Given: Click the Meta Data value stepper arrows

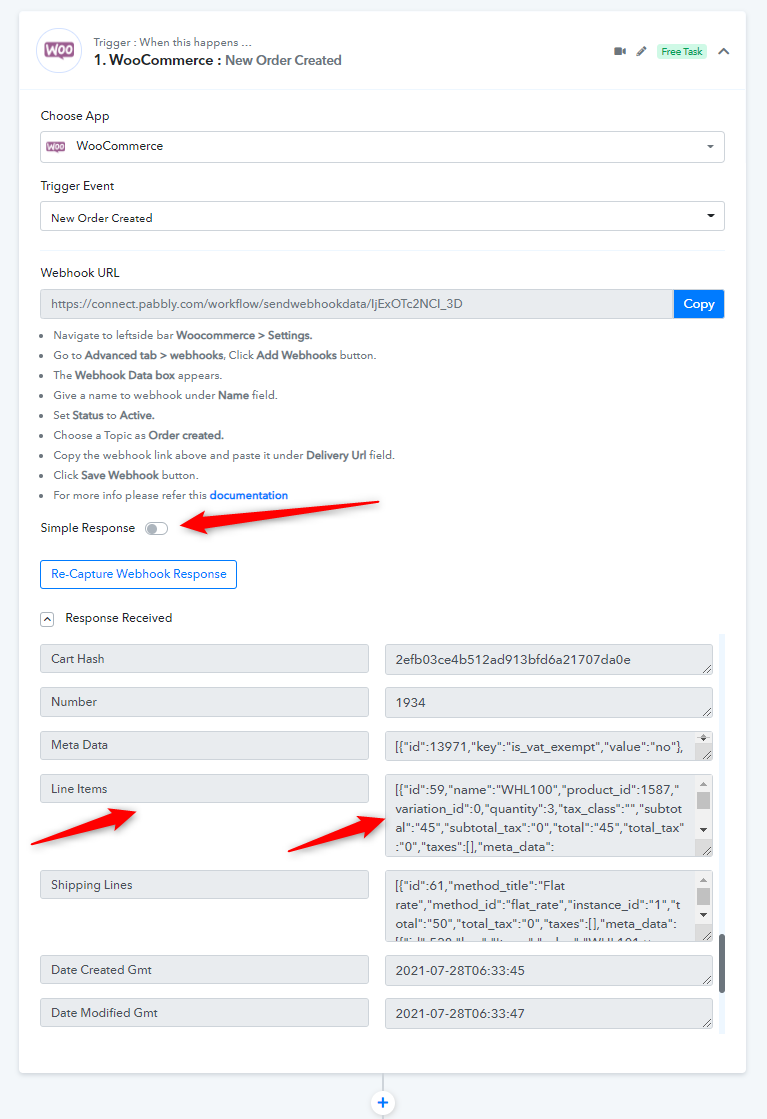Looking at the screenshot, I should 703,738.
